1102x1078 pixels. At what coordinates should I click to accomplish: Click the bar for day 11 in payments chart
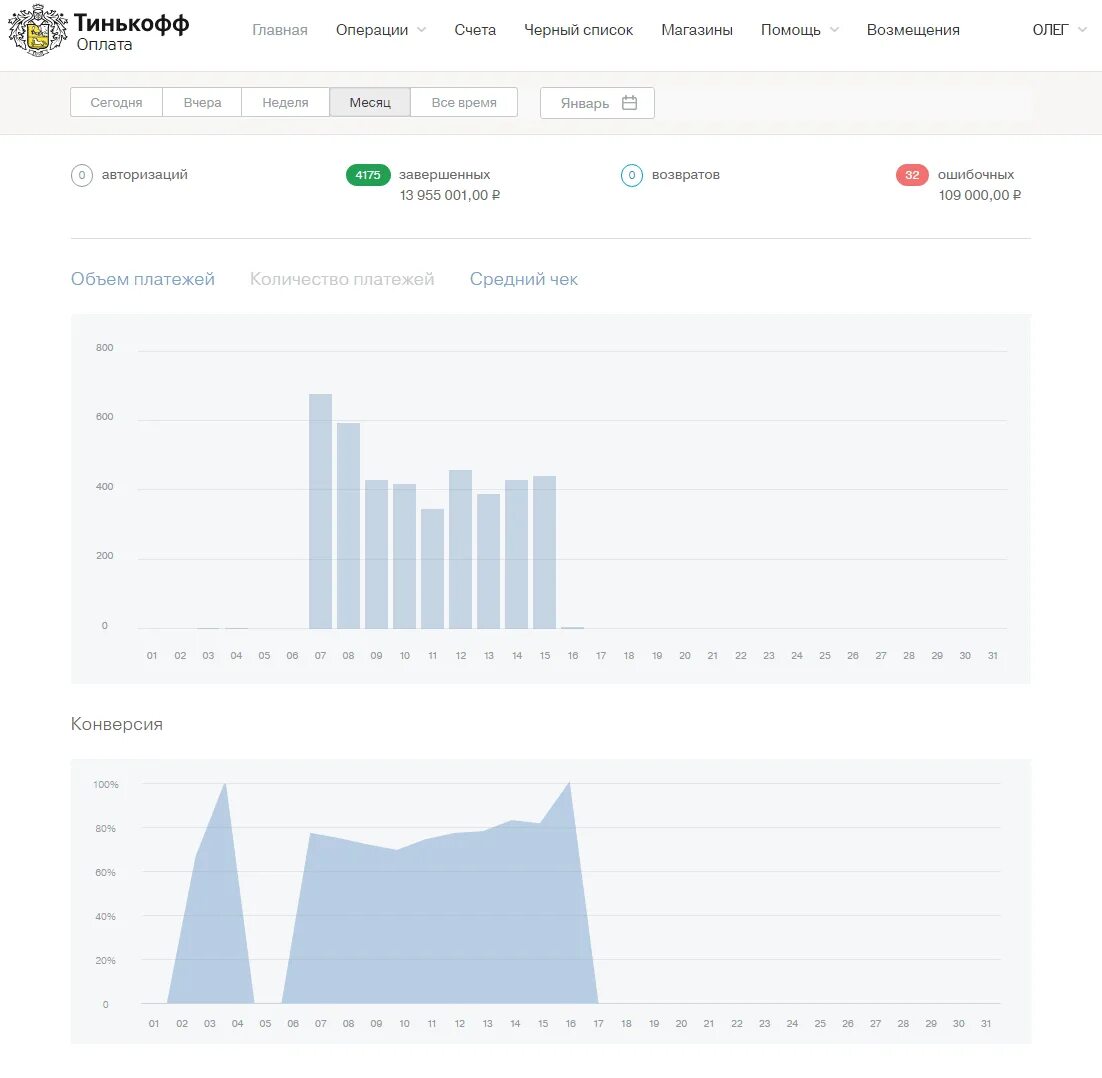coord(432,569)
